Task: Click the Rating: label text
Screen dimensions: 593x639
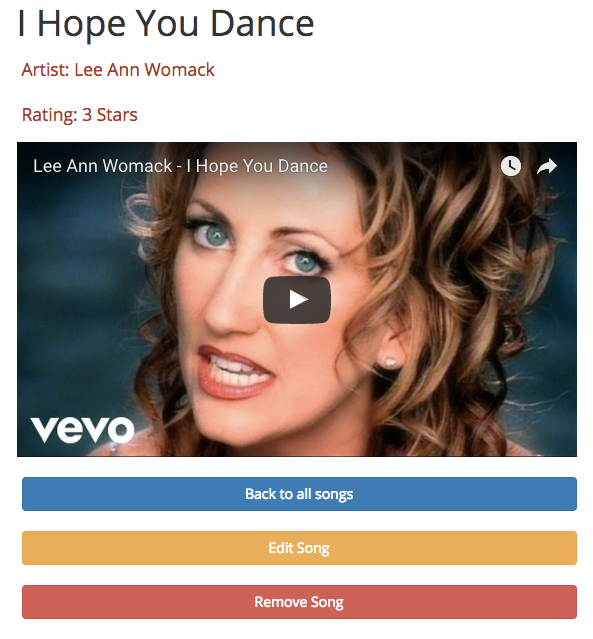Action: [49, 115]
